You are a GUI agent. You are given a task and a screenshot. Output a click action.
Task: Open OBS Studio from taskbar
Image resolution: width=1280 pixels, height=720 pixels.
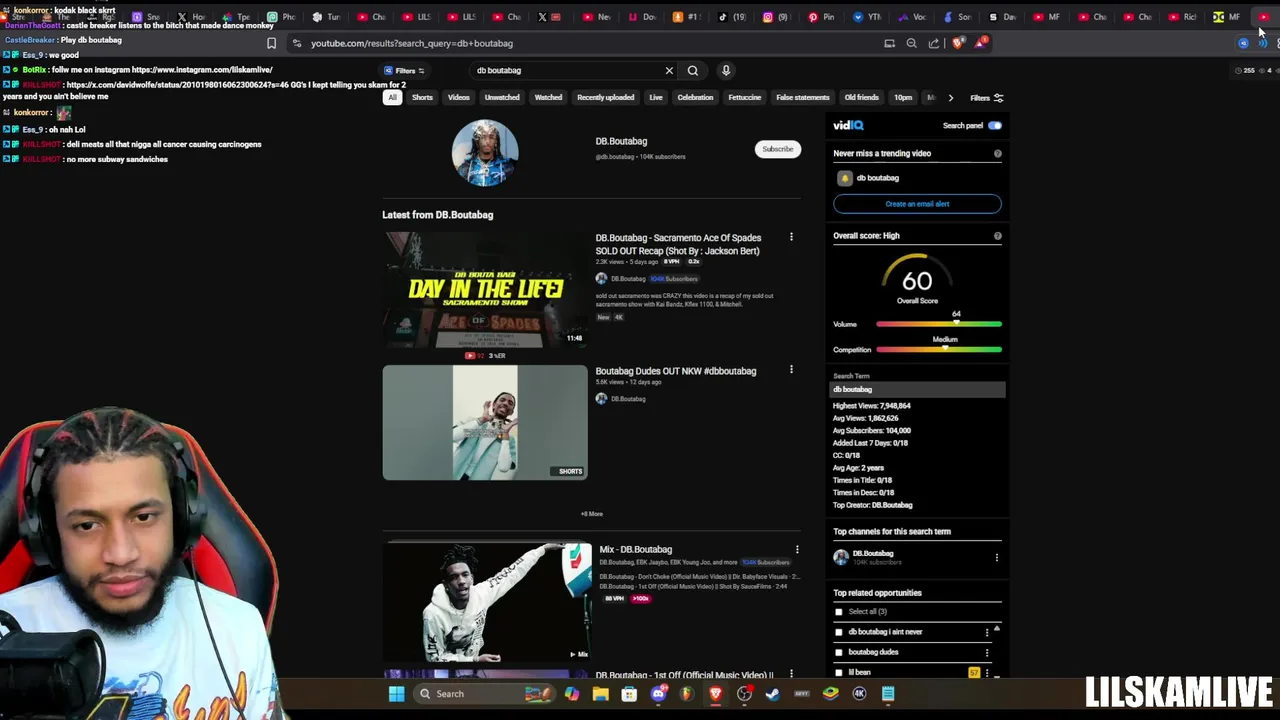pyautogui.click(x=745, y=694)
